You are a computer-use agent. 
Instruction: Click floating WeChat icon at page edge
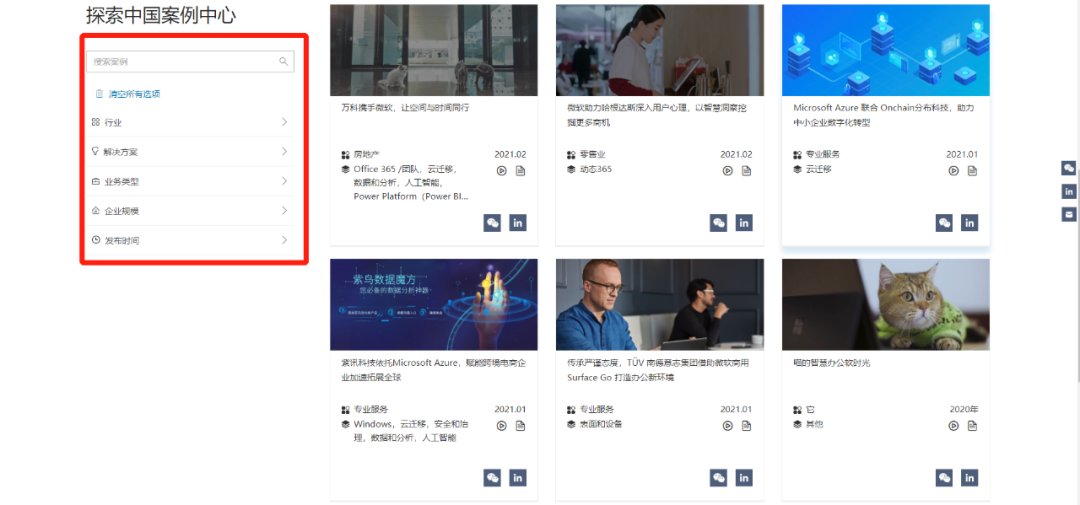pos(1068,167)
